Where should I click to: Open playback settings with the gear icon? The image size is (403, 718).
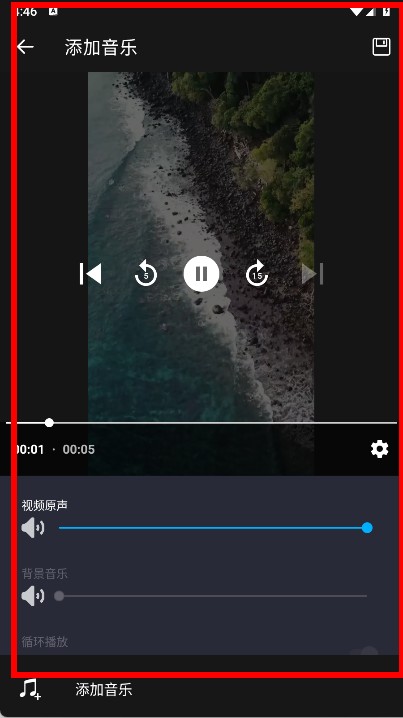click(x=380, y=449)
